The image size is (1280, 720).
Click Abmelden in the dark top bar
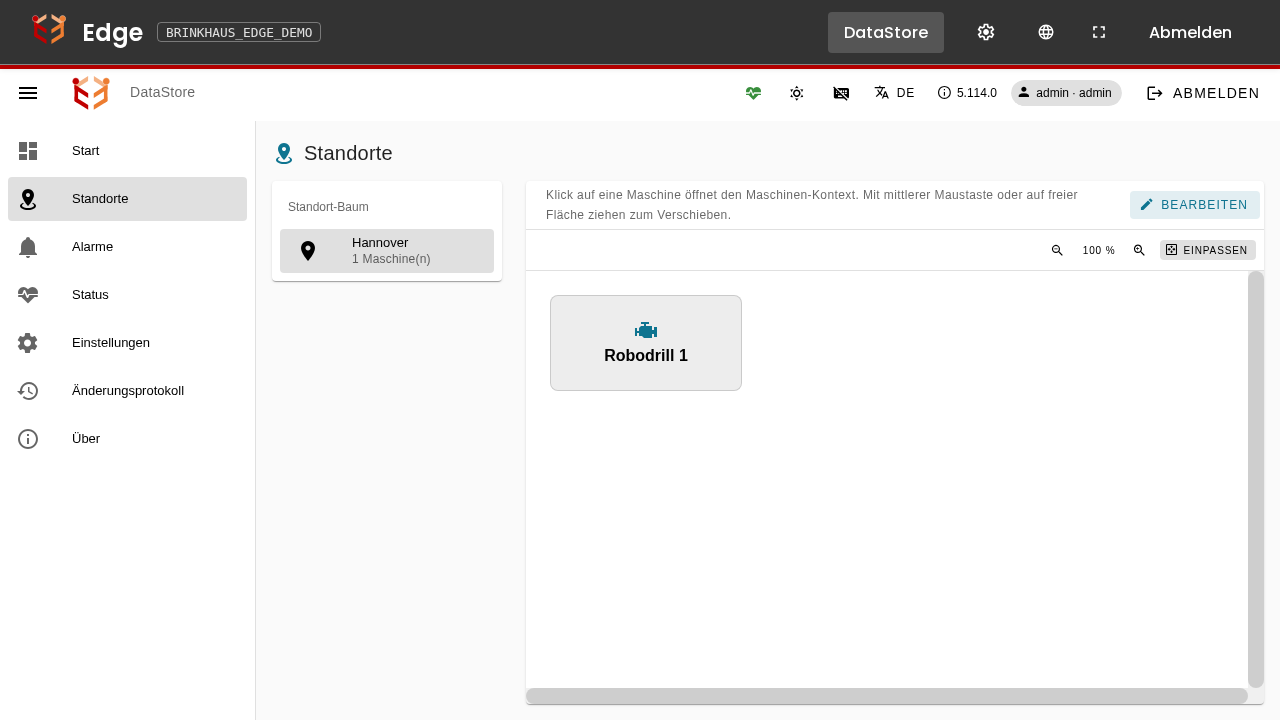1190,32
